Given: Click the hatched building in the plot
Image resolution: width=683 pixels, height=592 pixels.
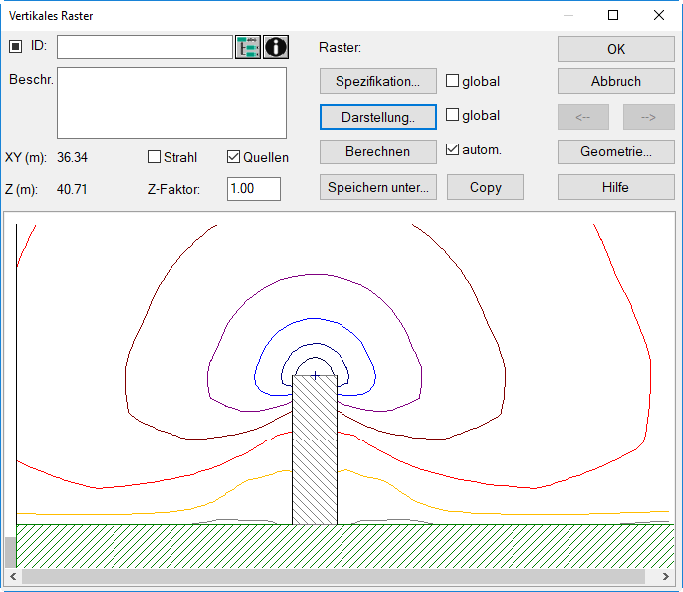Looking at the screenshot, I should point(315,450).
